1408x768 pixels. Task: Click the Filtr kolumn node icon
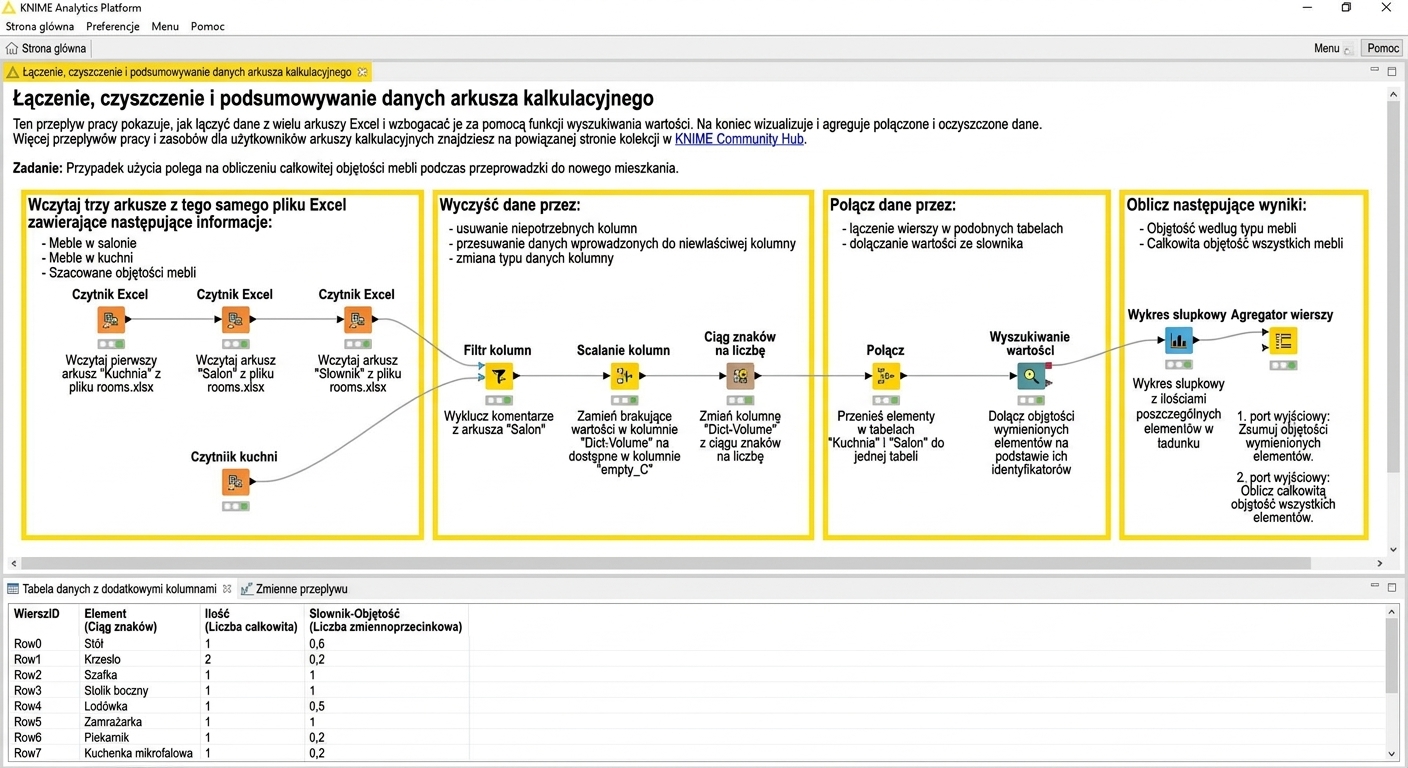[x=499, y=376]
